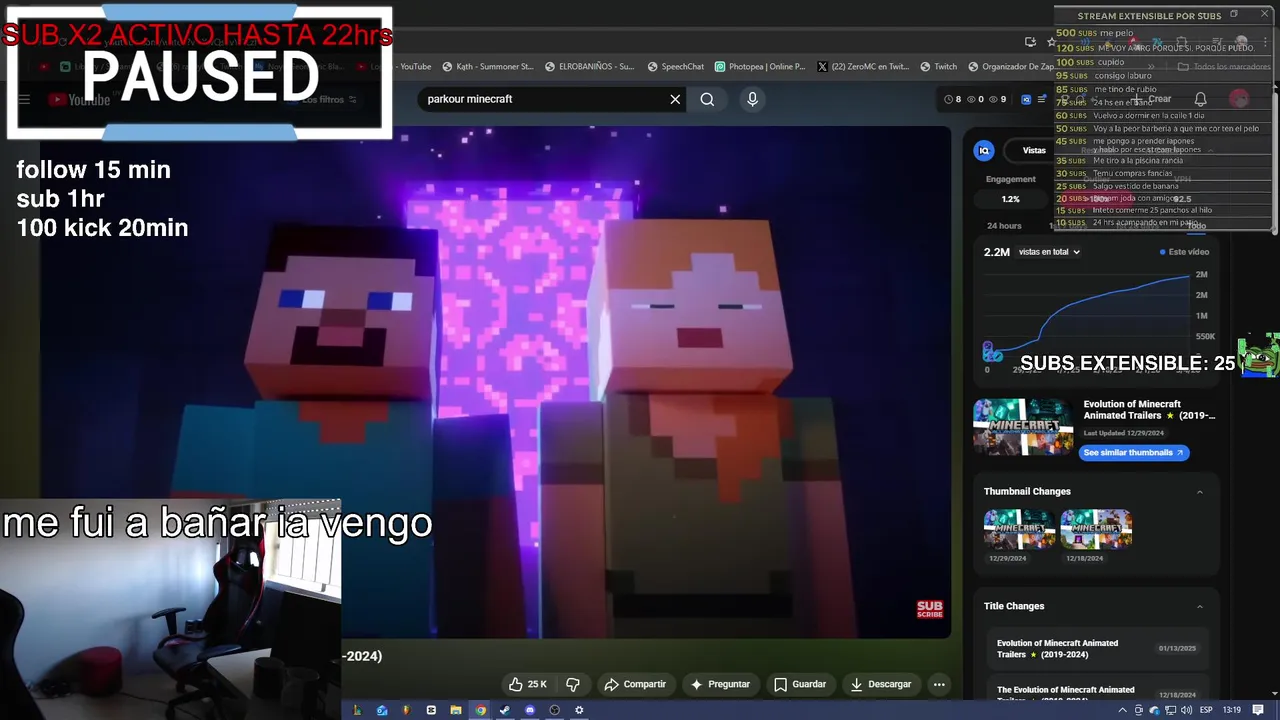Click the clock stat icon showing 8
Image resolution: width=1280 pixels, height=720 pixels.
(953, 99)
